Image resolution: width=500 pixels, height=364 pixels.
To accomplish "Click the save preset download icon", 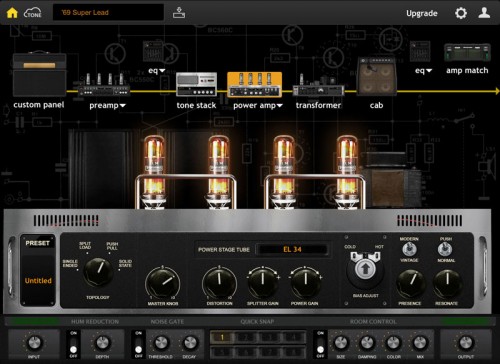I will coord(179,13).
